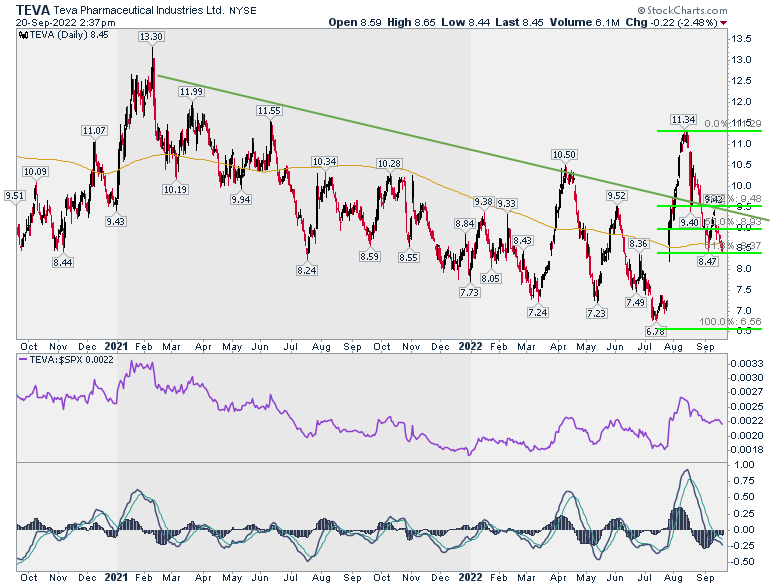
Task: Click the 7.73 low price label
Action: [x=470, y=293]
